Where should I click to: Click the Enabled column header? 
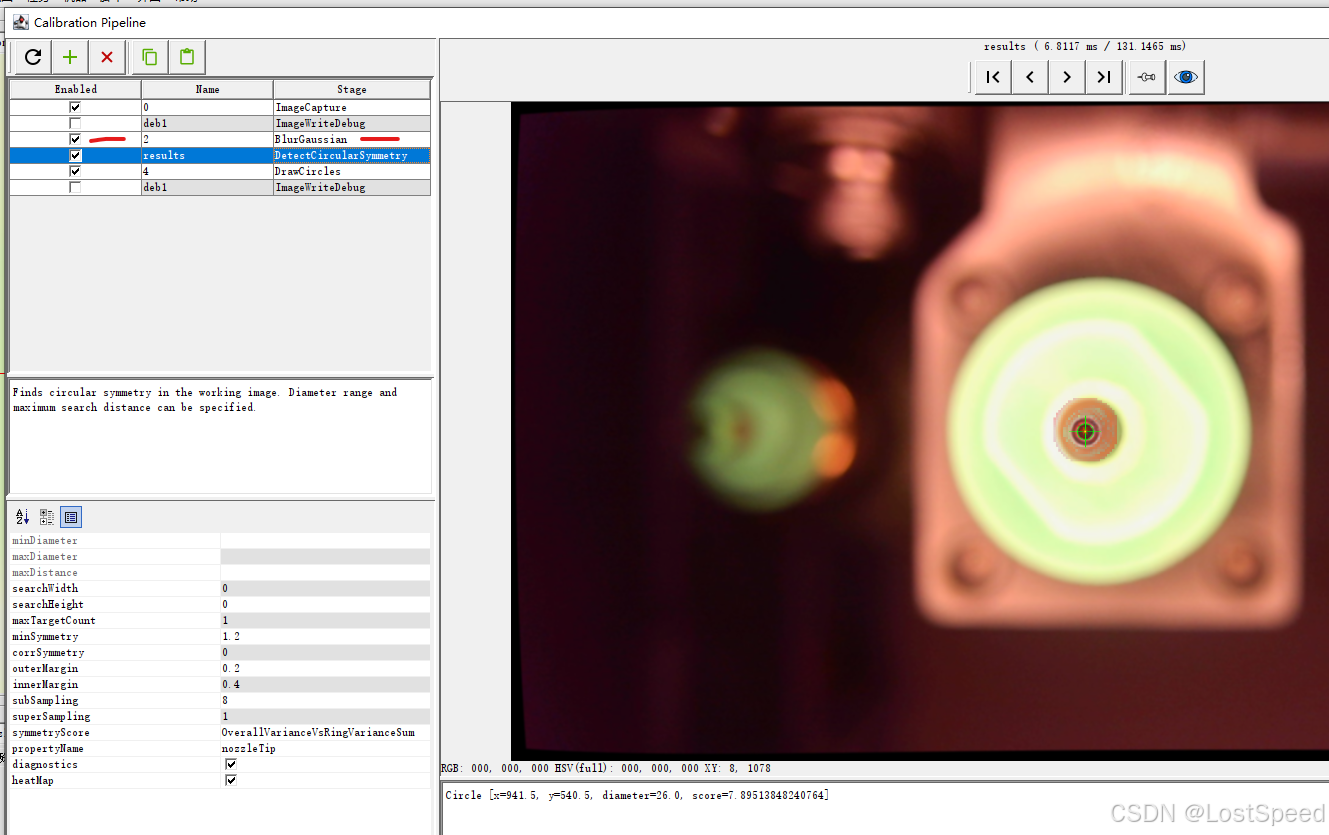[x=75, y=89]
